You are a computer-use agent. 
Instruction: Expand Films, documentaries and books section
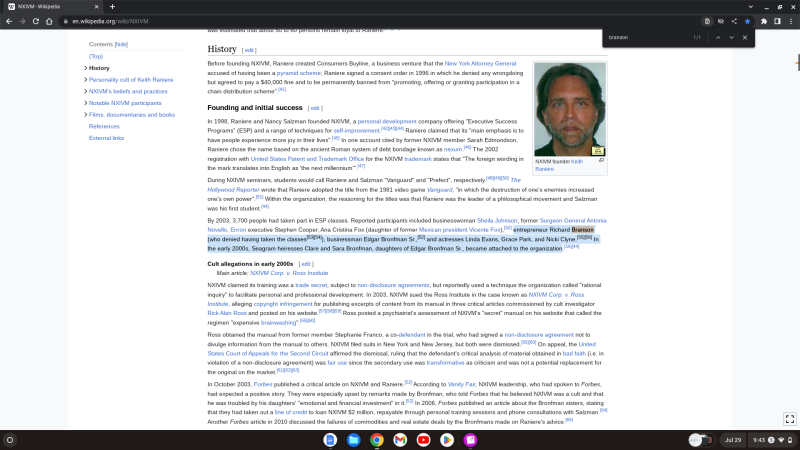point(85,115)
